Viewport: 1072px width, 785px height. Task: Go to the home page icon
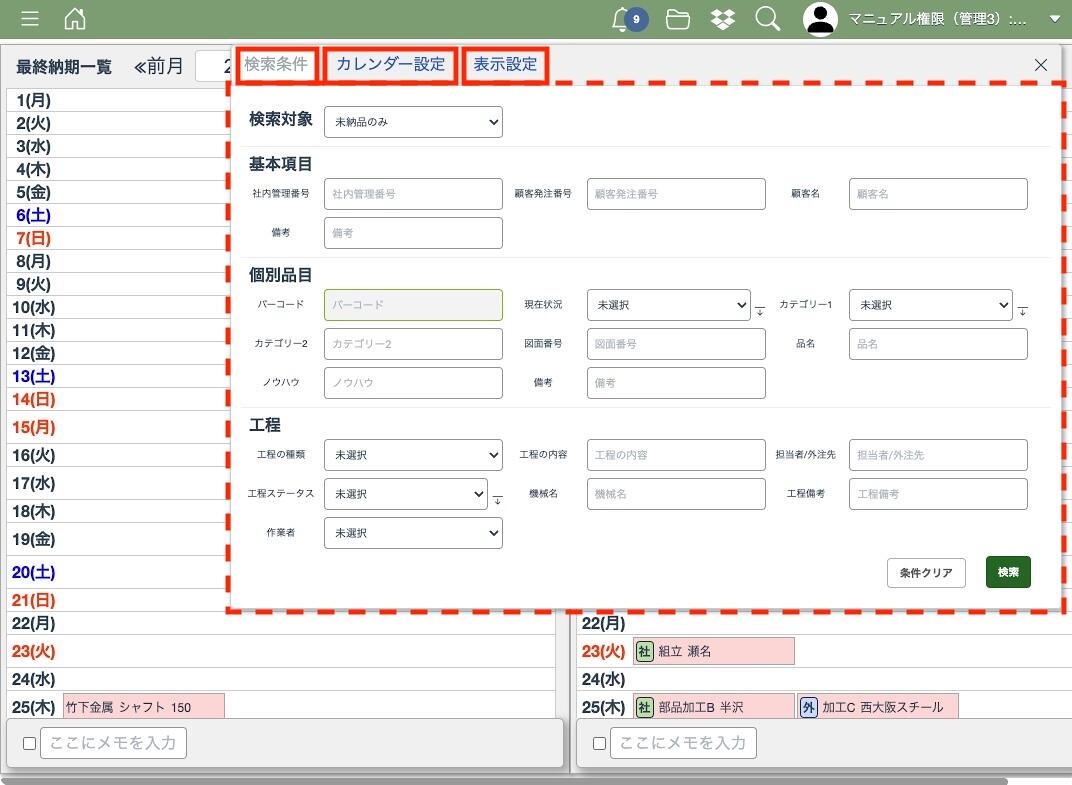coord(74,19)
